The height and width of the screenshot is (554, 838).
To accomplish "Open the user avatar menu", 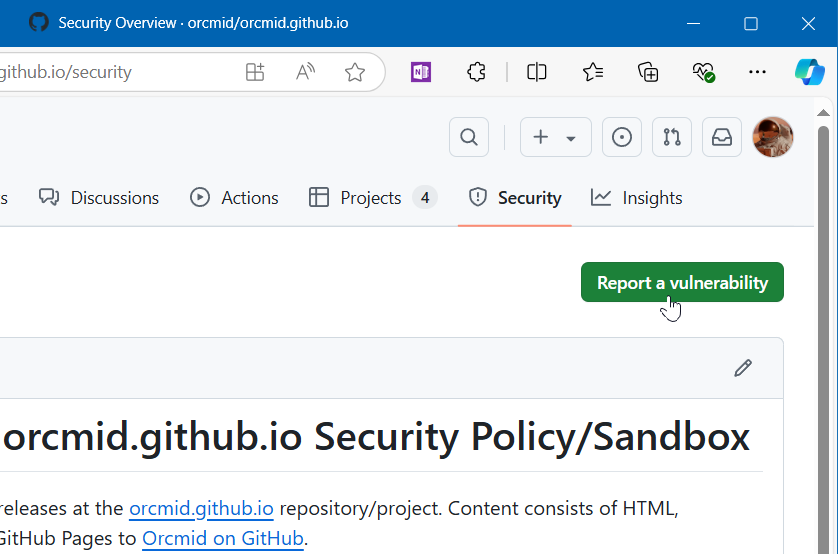I will (x=773, y=137).
